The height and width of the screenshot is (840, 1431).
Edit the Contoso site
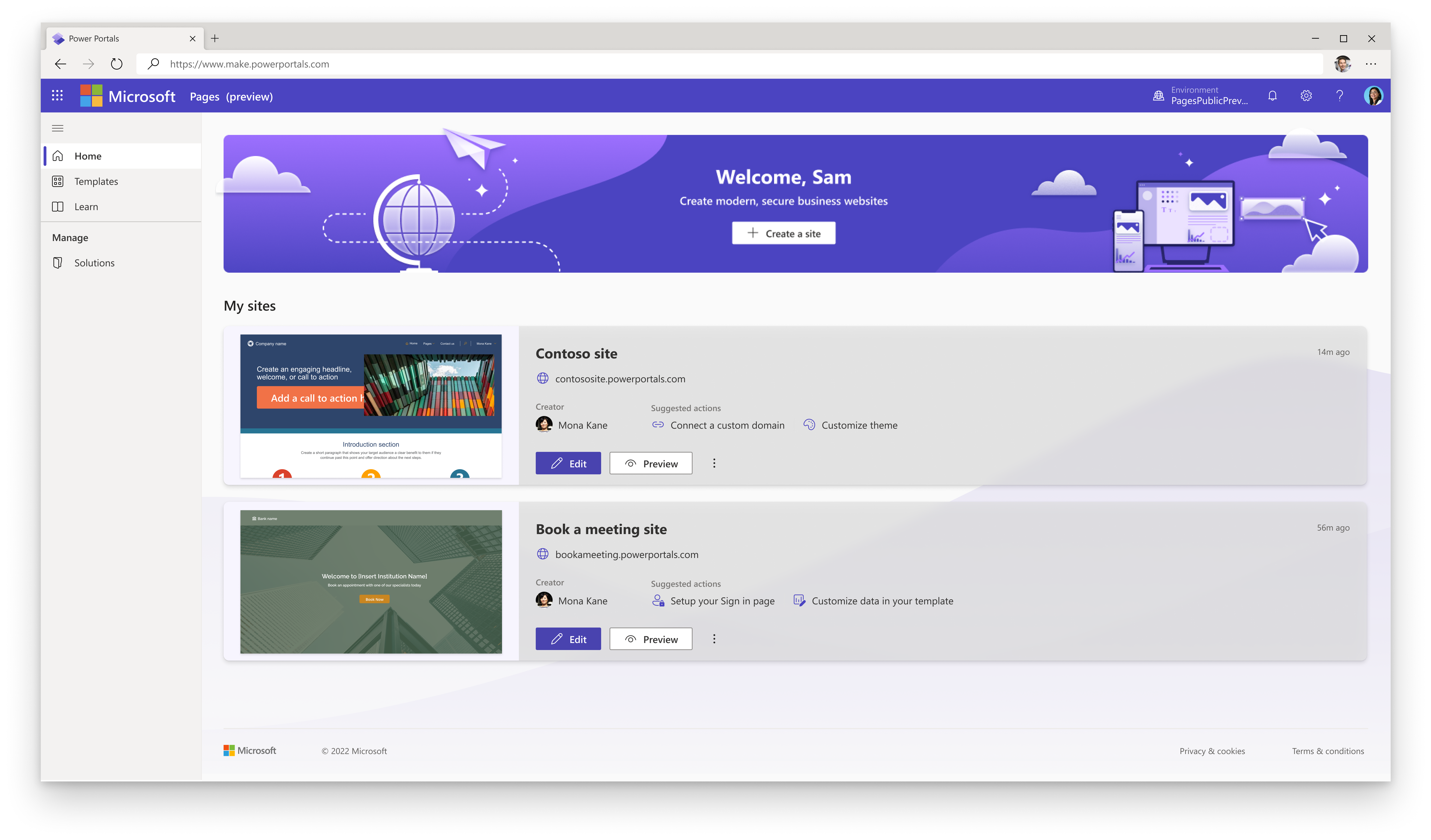point(568,463)
